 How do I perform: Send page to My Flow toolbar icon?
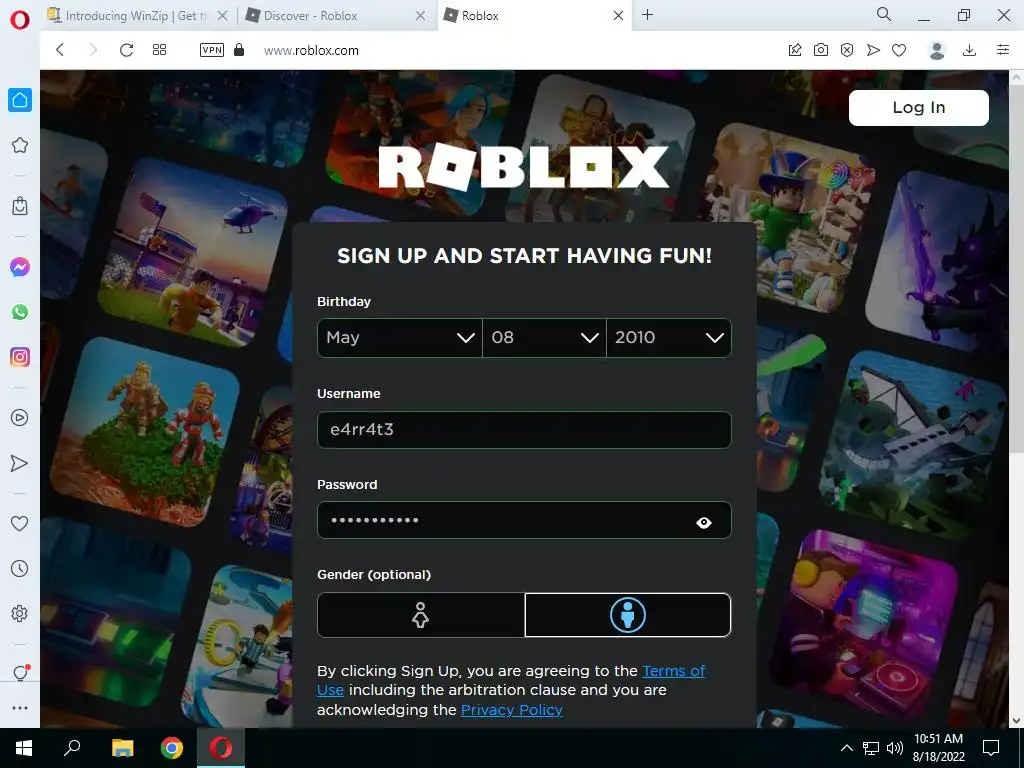[x=873, y=50]
